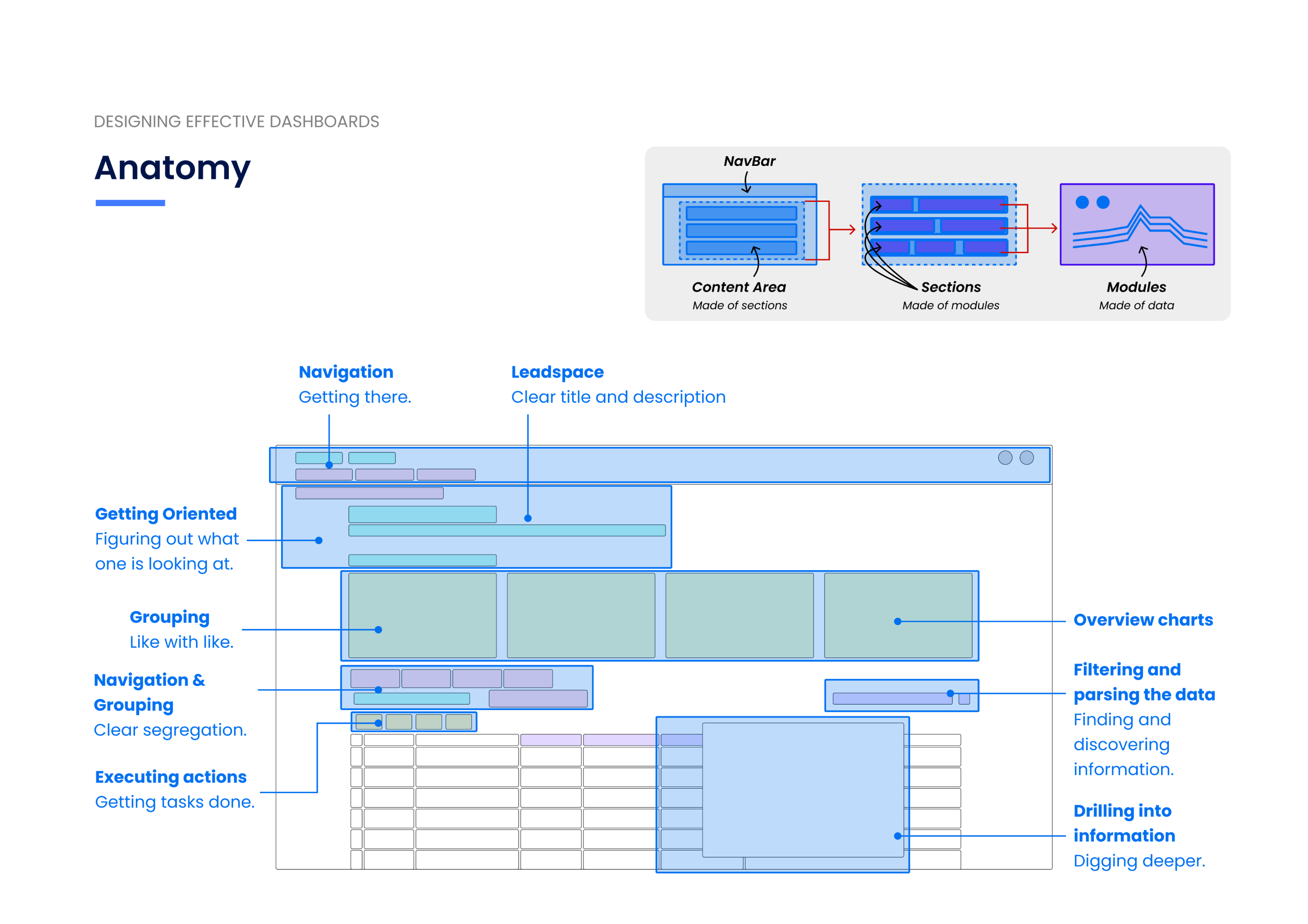
Task: Click the purple breadcrumb bar in leadspace area
Action: [x=369, y=493]
